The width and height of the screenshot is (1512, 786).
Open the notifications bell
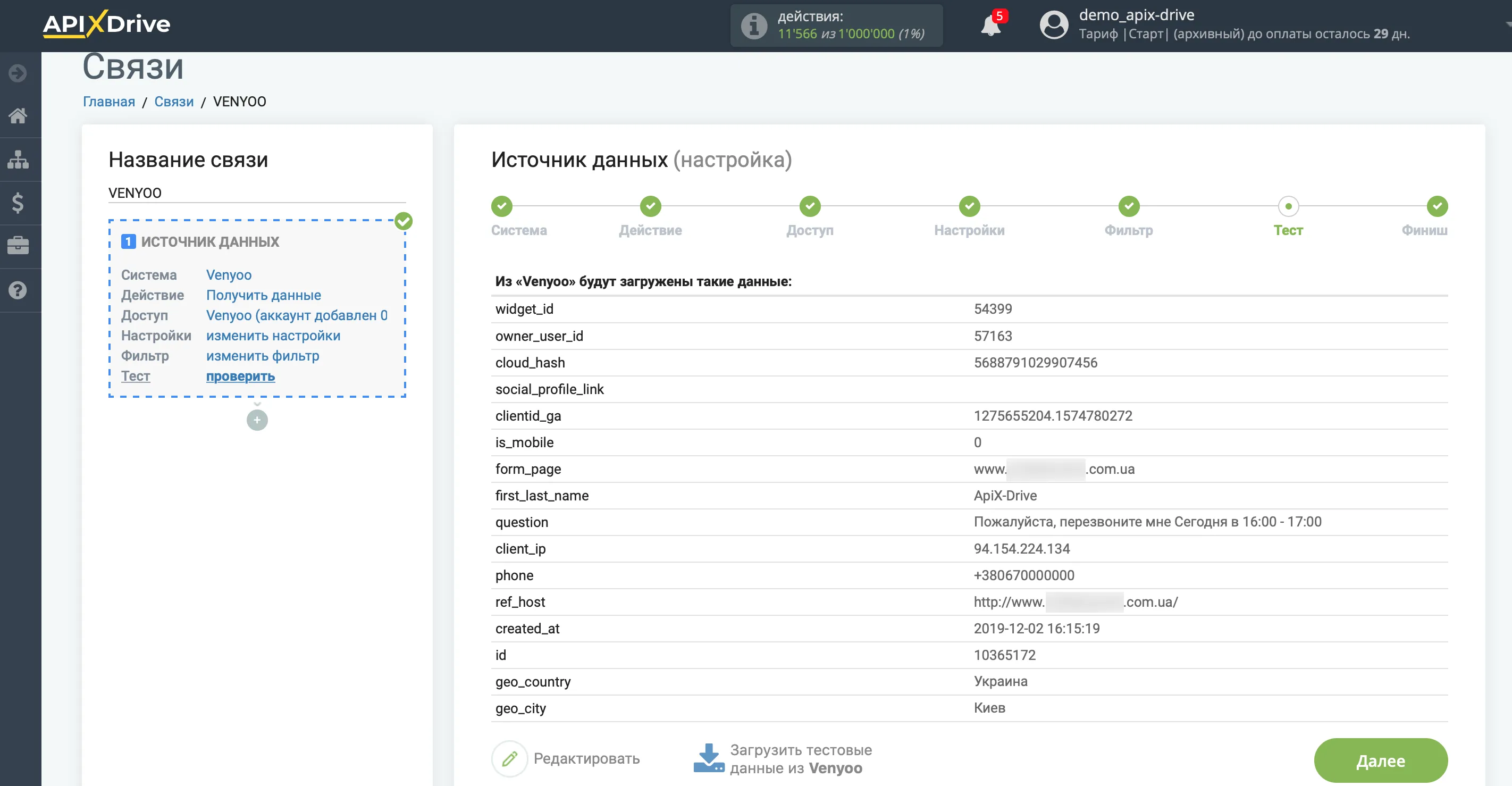click(992, 24)
